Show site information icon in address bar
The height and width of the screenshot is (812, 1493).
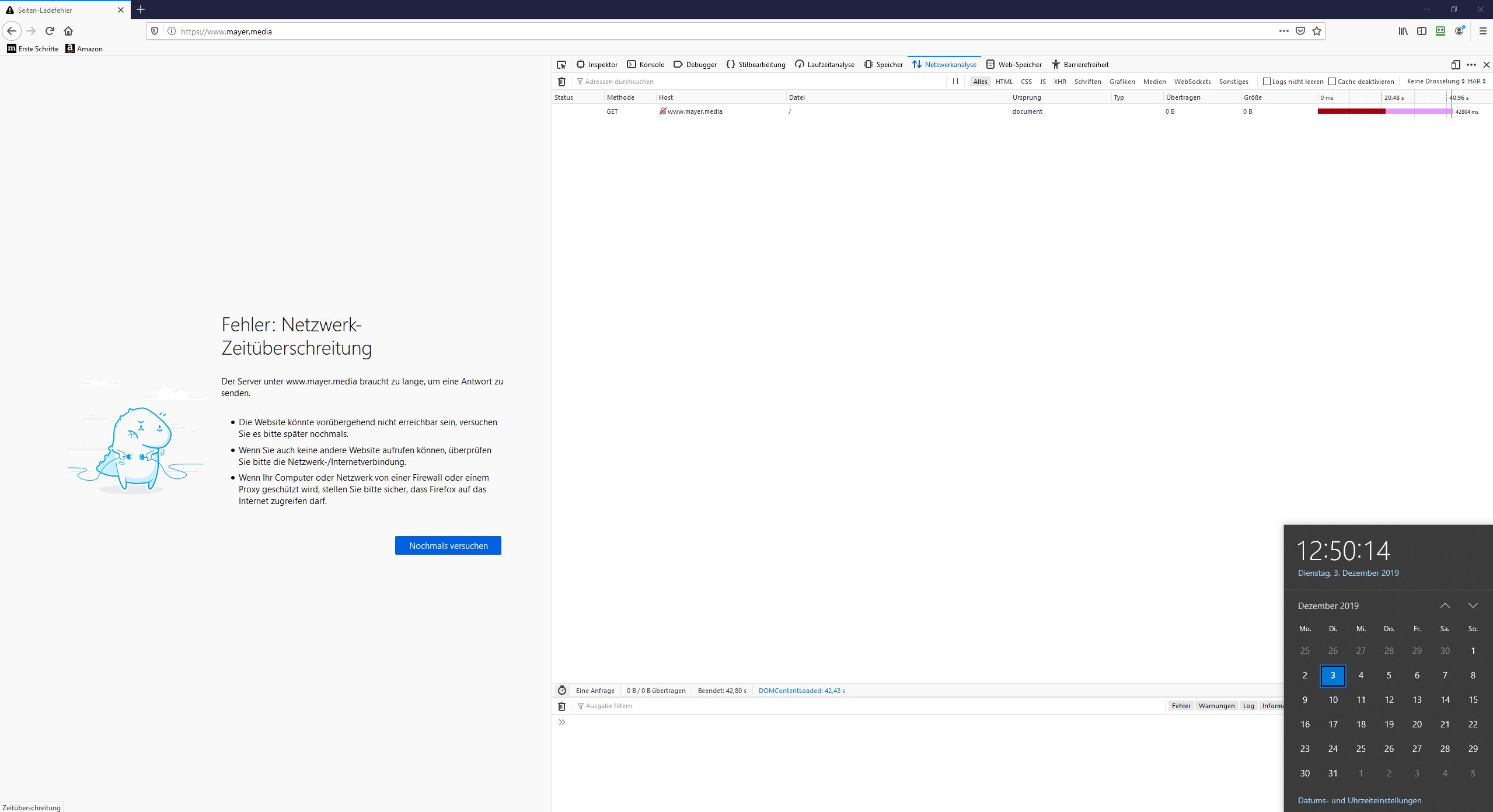(172, 31)
